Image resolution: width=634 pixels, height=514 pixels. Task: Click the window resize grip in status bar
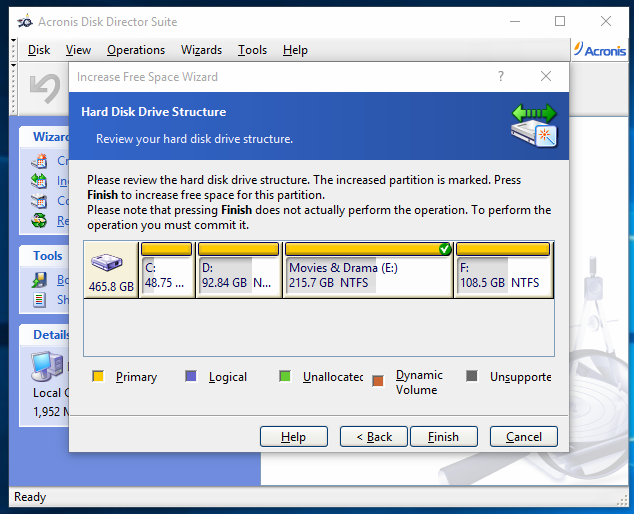tap(621, 500)
